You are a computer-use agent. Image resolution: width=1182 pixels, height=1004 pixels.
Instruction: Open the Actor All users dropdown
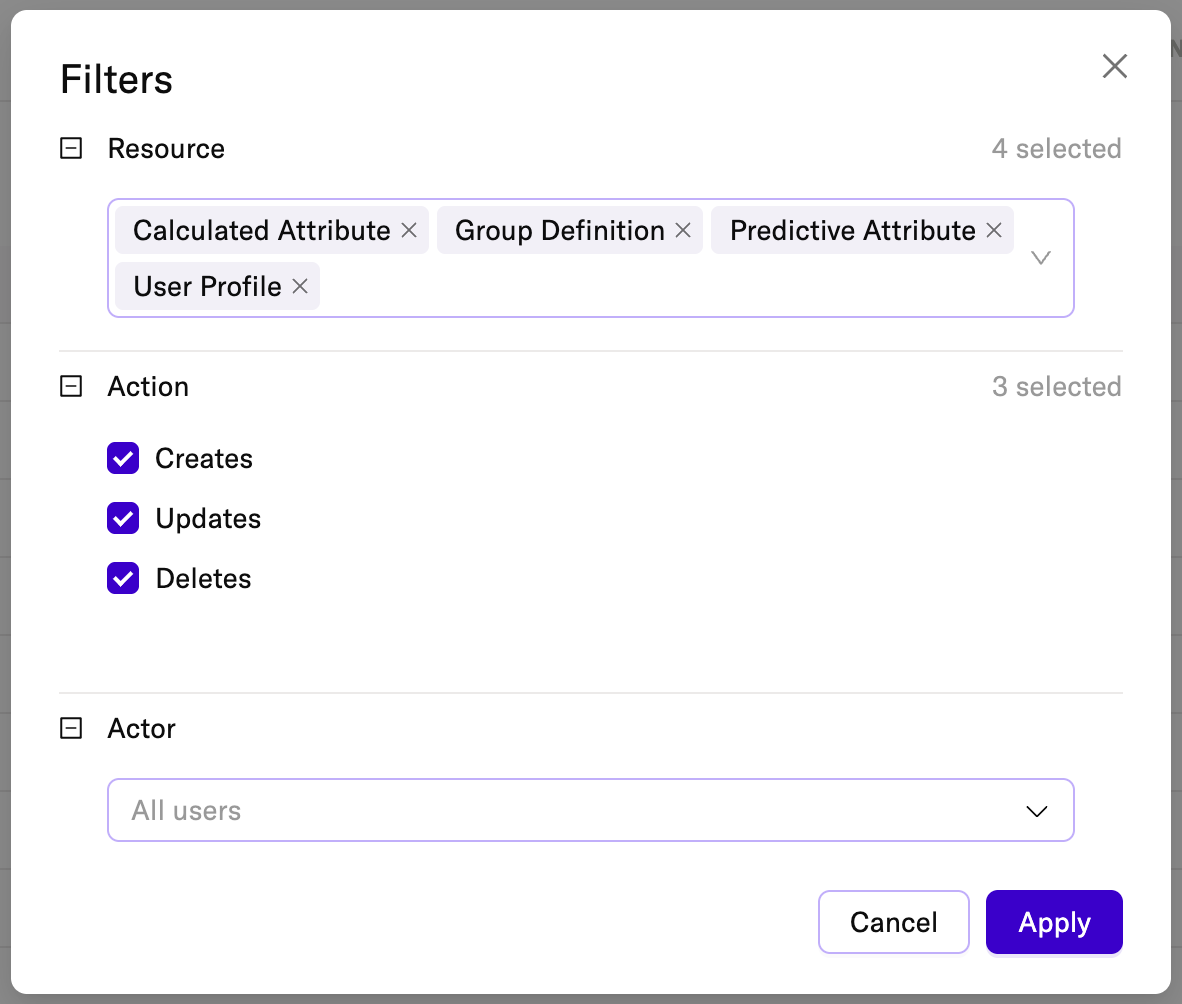[560, 810]
